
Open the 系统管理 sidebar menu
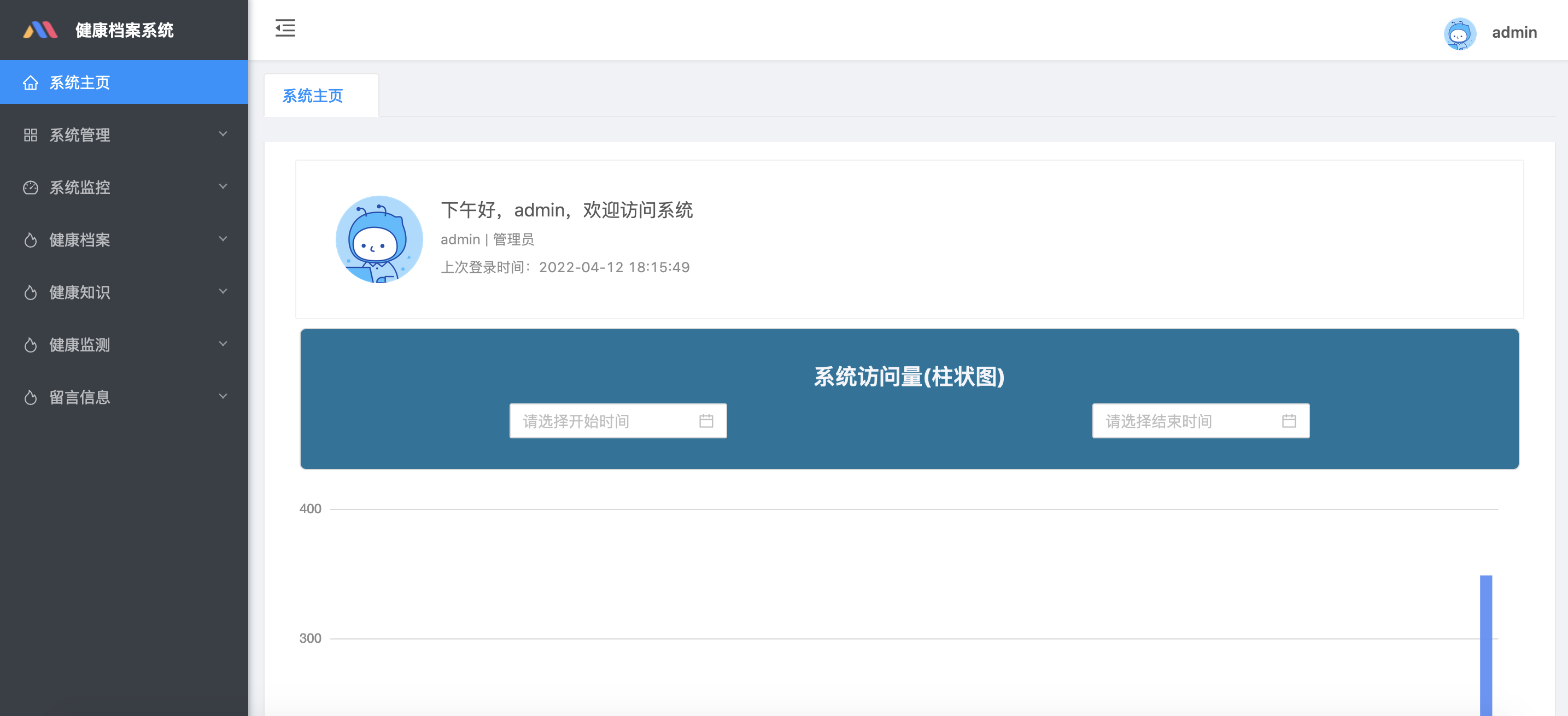[124, 134]
